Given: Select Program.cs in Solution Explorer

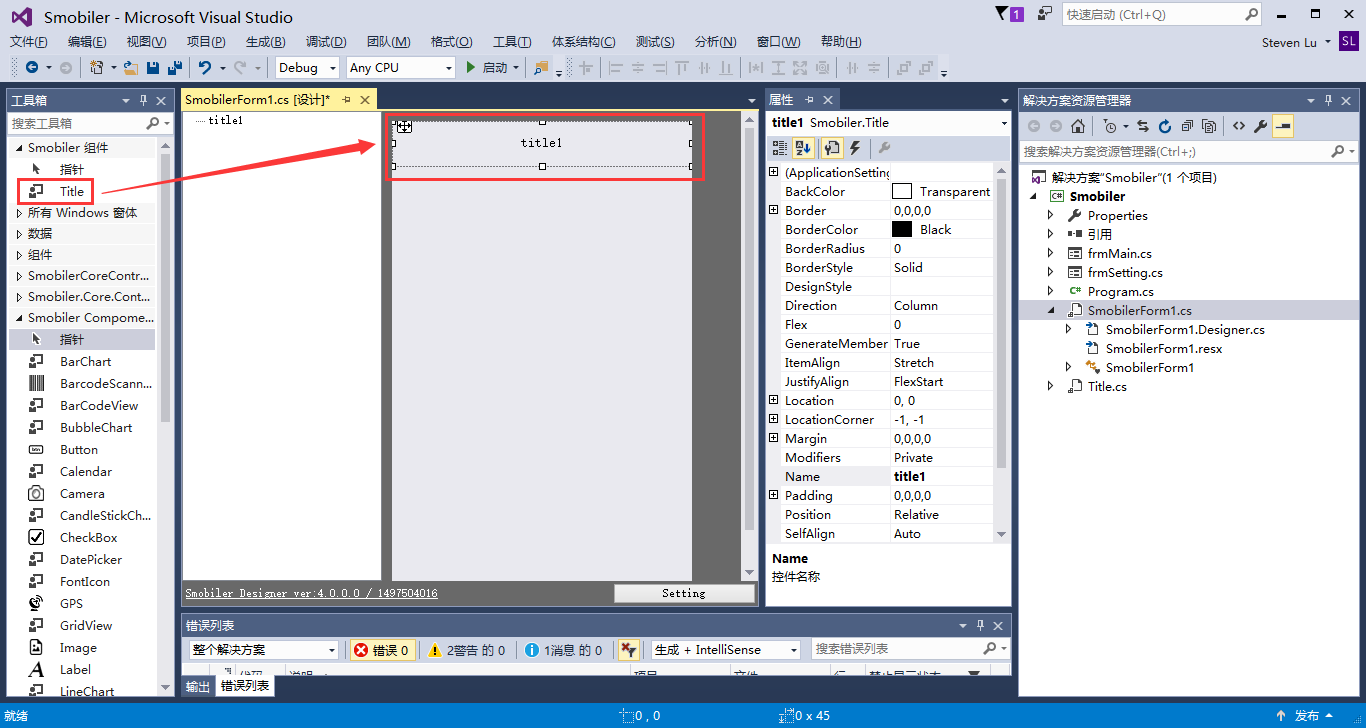Looking at the screenshot, I should pos(1121,291).
